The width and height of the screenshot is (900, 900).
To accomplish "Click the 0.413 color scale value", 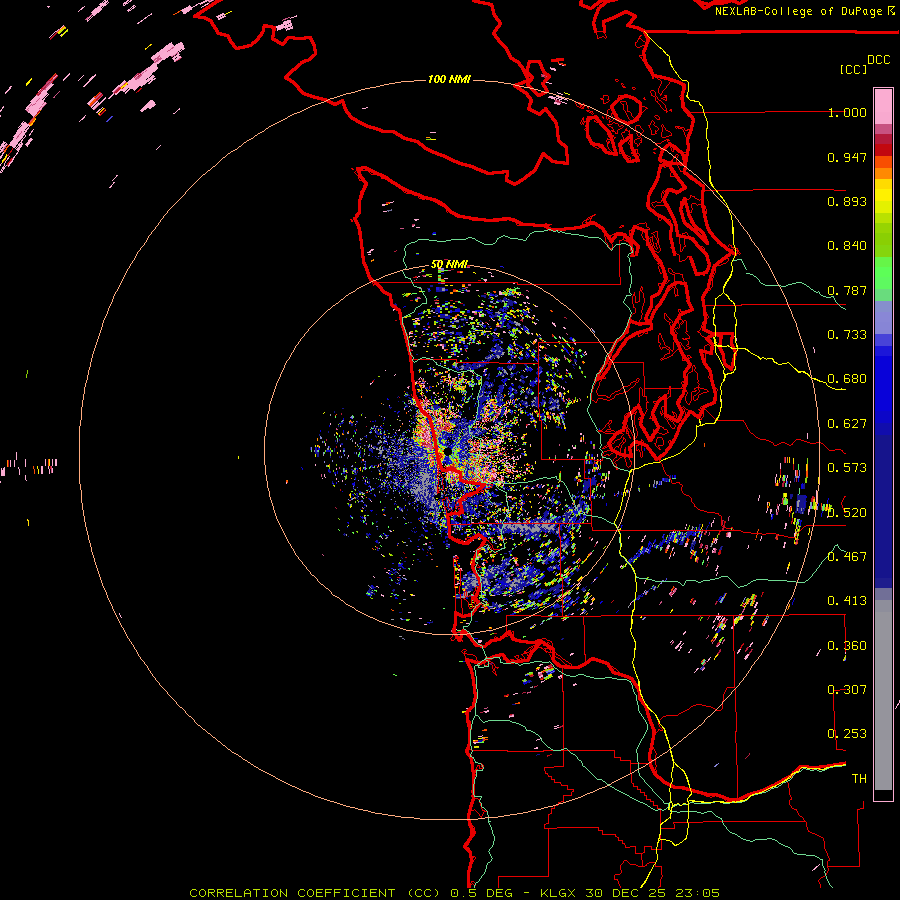I will [x=847, y=601].
